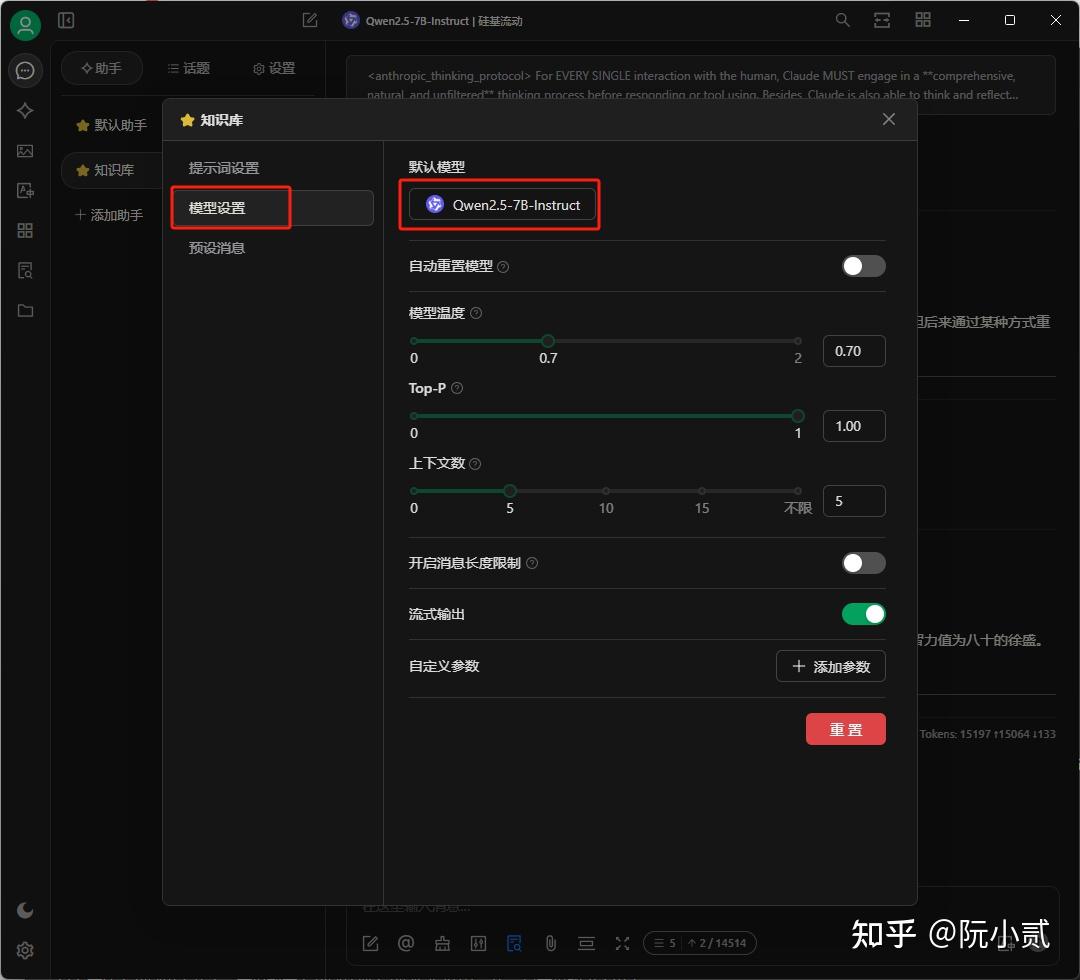The width and height of the screenshot is (1080, 980).
Task: Enable the 自动重置模型 switch
Action: click(864, 267)
